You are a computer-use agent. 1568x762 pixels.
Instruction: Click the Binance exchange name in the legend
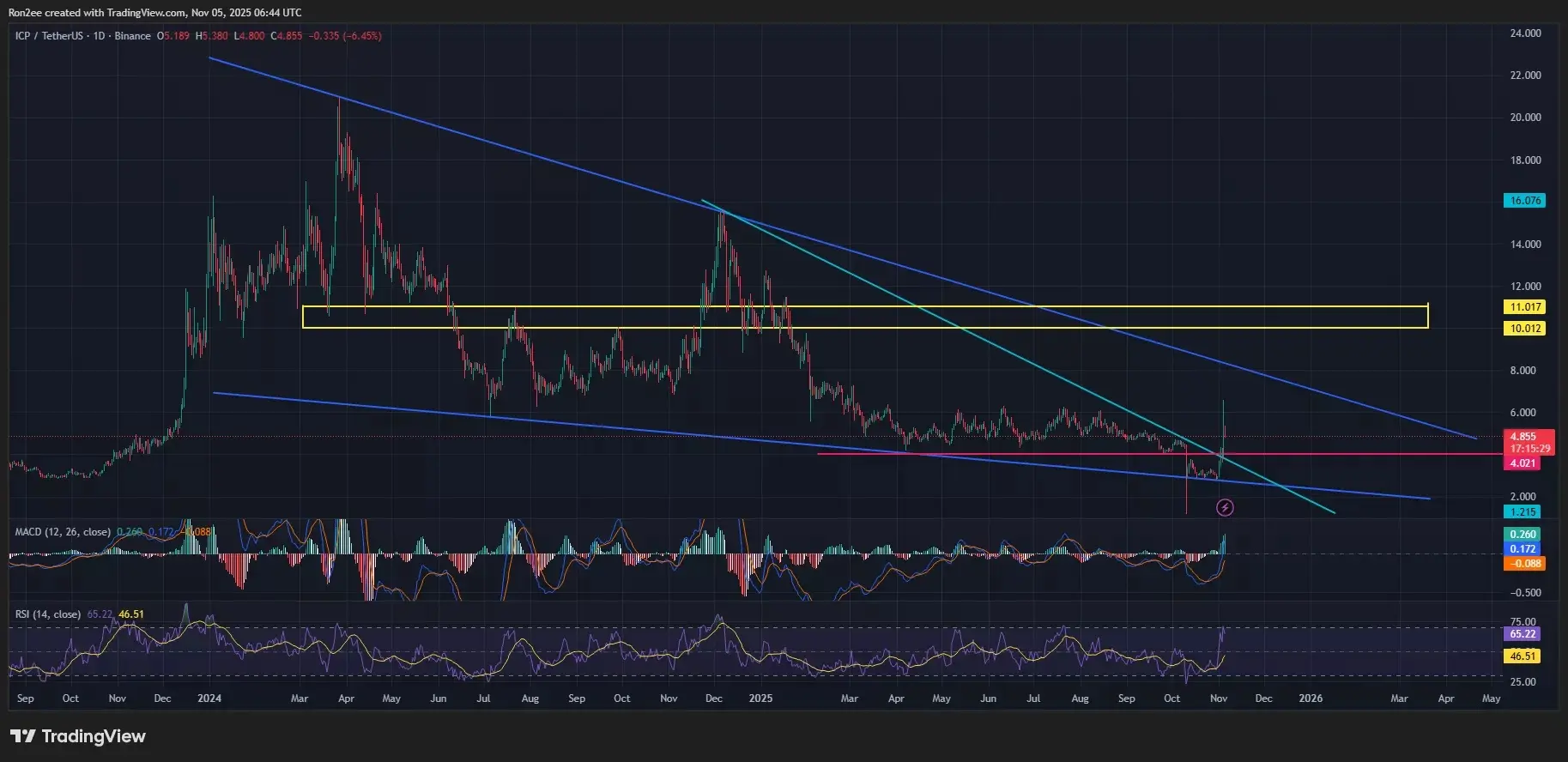point(132,36)
